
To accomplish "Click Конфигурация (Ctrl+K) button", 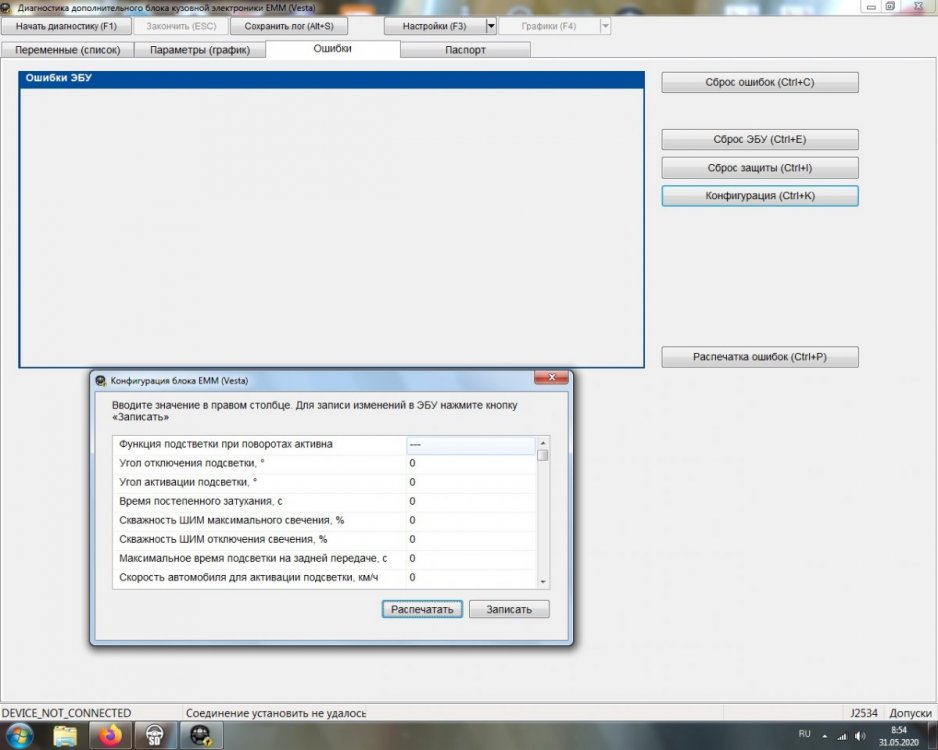I will click(x=760, y=196).
